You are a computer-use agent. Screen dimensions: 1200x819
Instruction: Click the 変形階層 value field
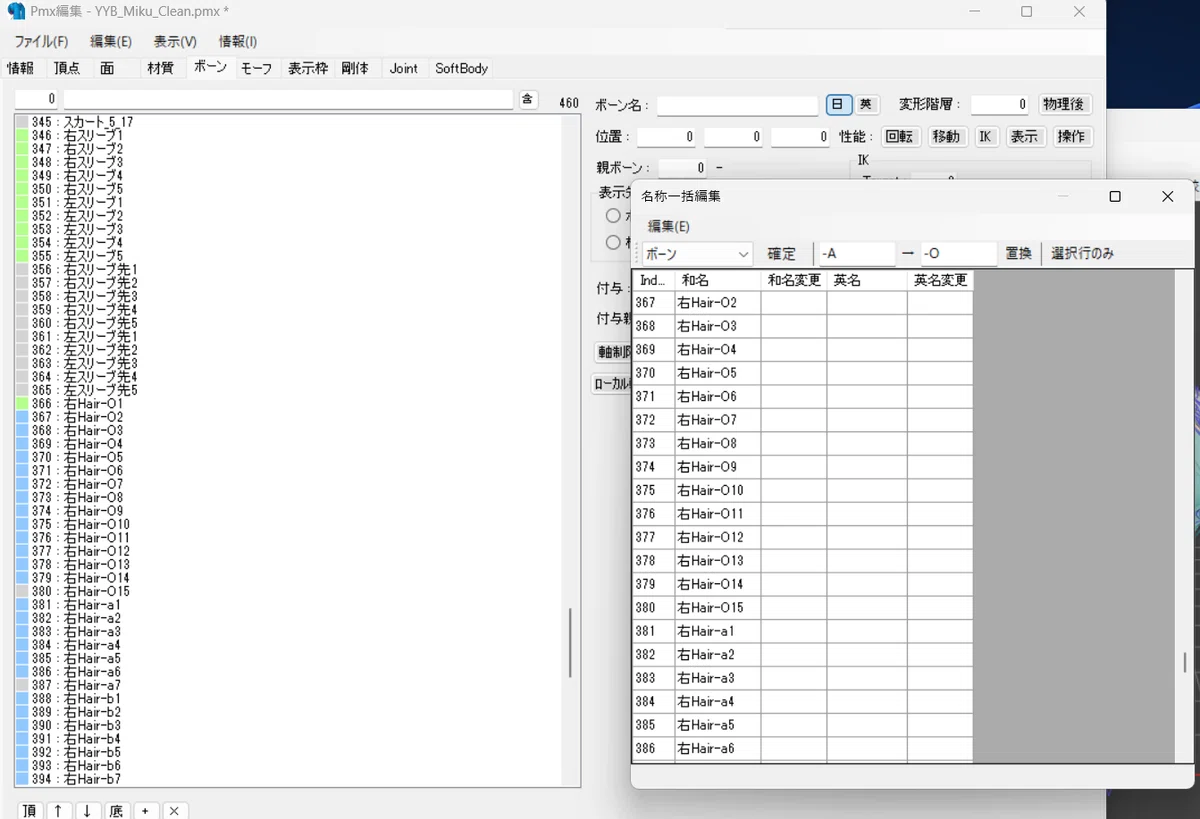(x=999, y=105)
